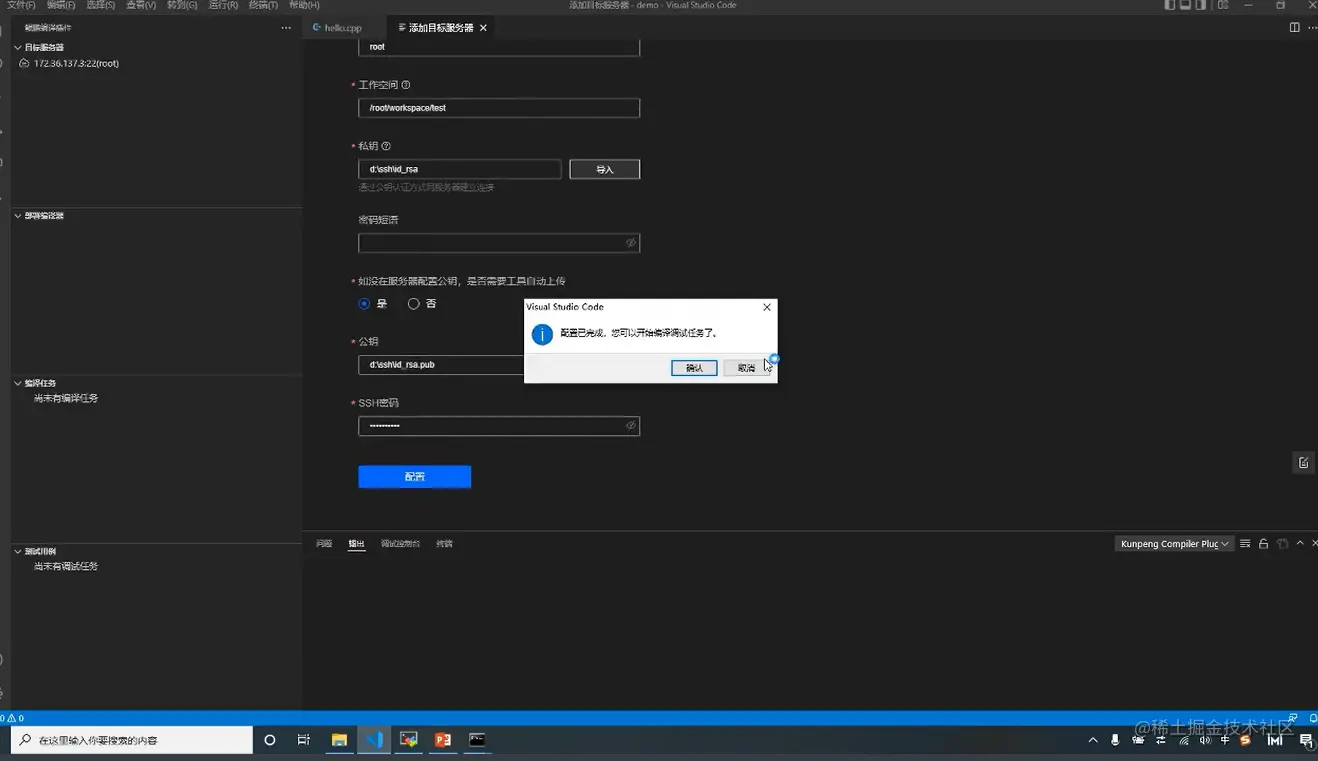Focus the empty 密码短语 input field
1318x761 pixels.
click(499, 243)
